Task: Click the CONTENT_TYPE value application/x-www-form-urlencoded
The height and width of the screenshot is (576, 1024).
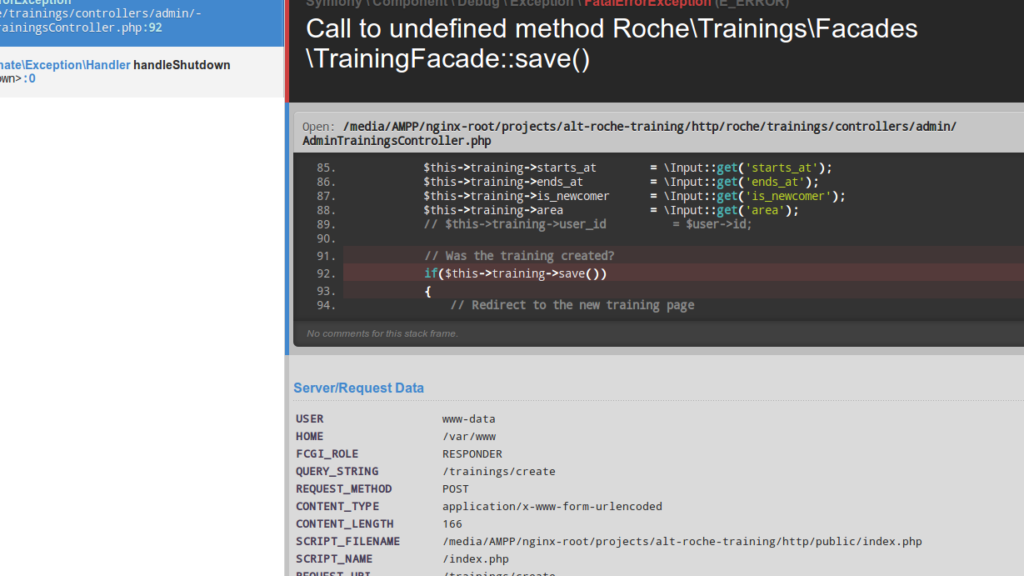Action: point(552,507)
